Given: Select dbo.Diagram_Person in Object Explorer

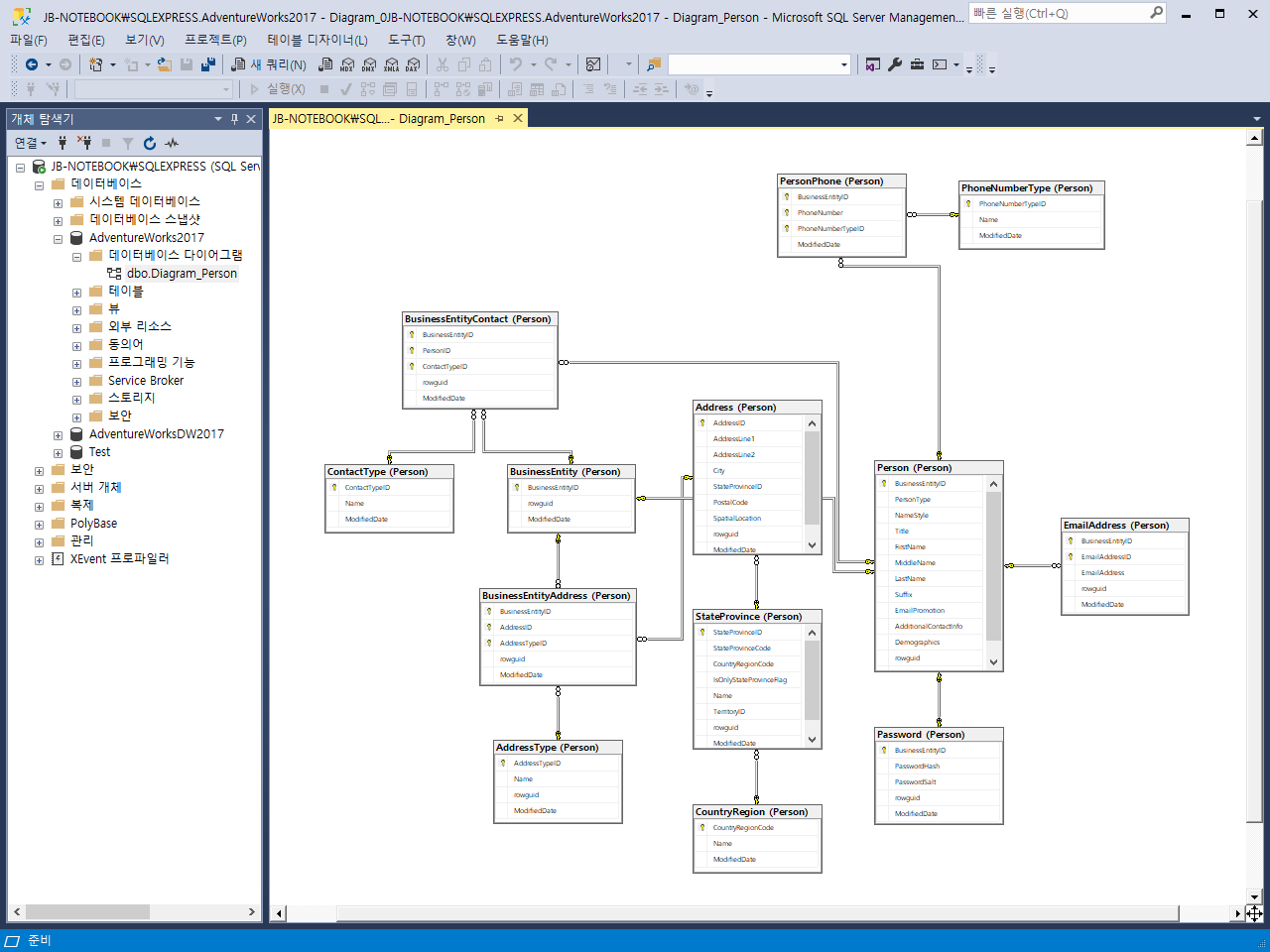Looking at the screenshot, I should coord(182,274).
